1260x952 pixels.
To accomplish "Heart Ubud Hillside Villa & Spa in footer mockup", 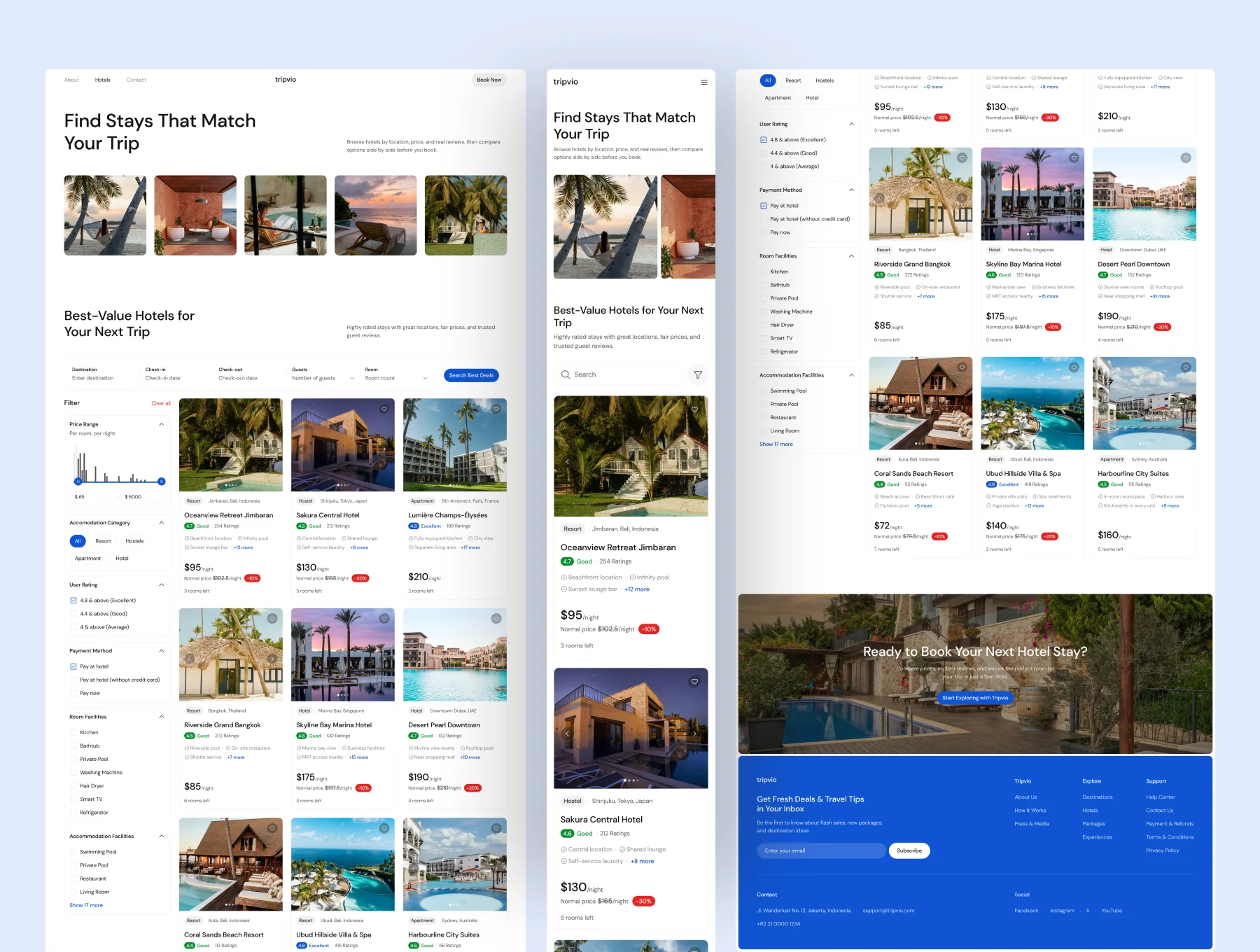I will (1074, 367).
